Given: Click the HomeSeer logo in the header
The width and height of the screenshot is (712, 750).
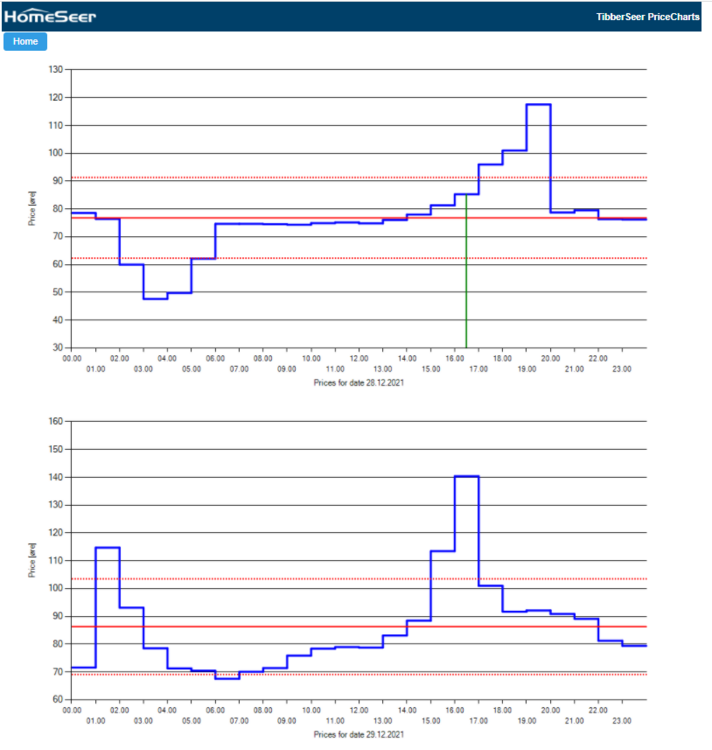Looking at the screenshot, I should click(50, 16).
